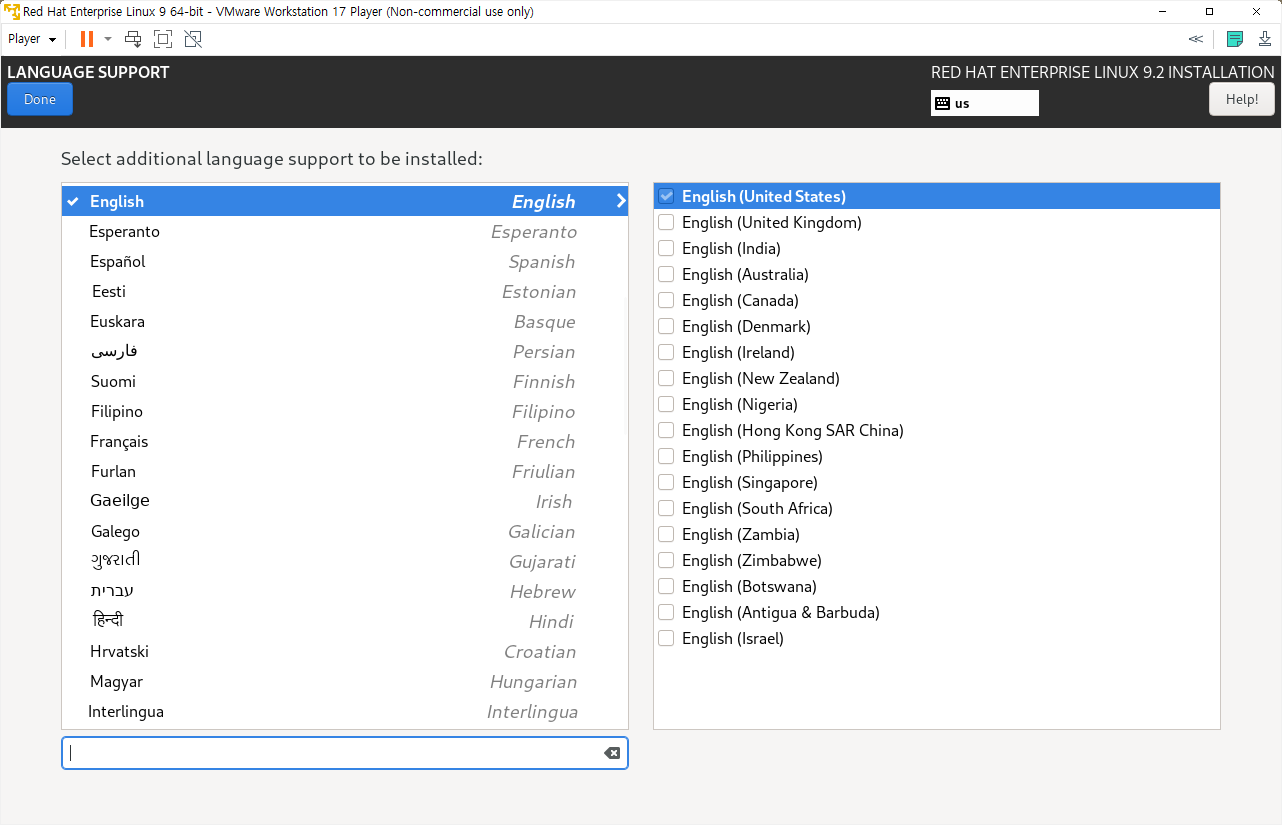Check English (New Zealand) checkbox

(x=666, y=378)
